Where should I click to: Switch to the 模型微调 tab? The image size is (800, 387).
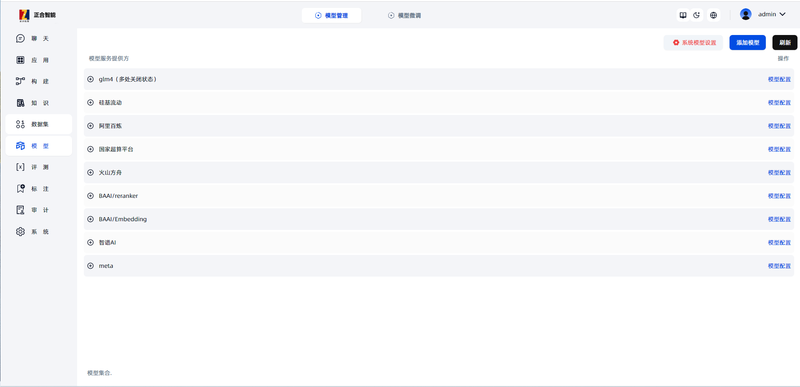point(405,15)
